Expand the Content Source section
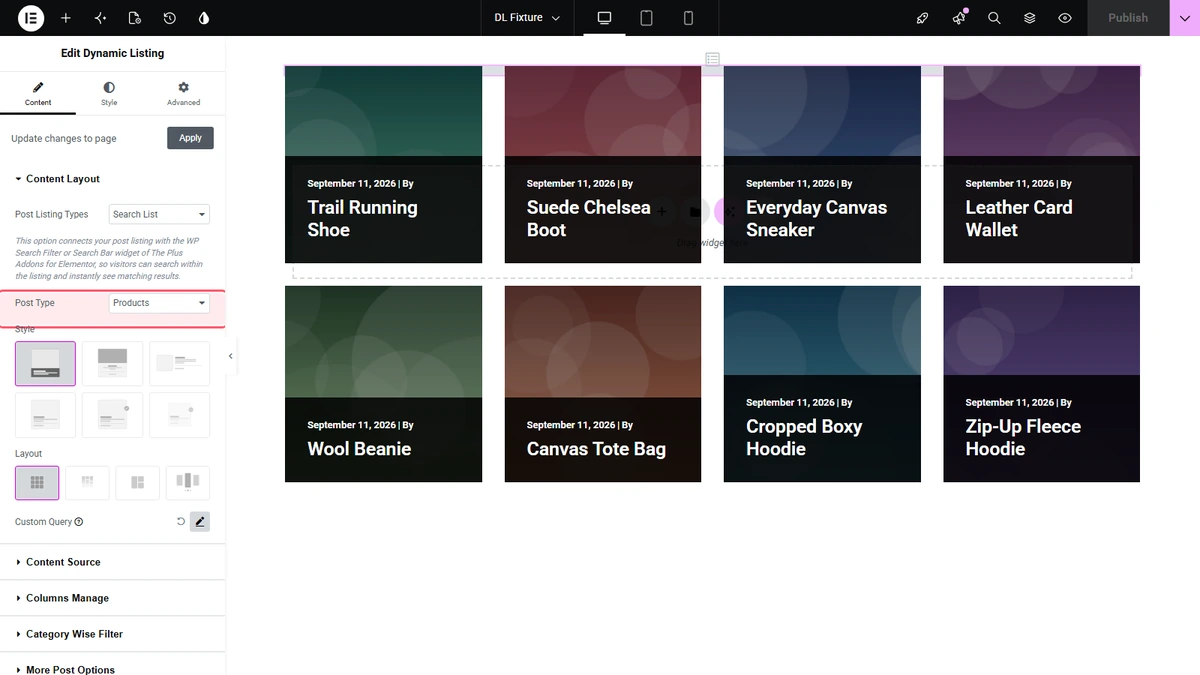1200x675 pixels. point(112,562)
